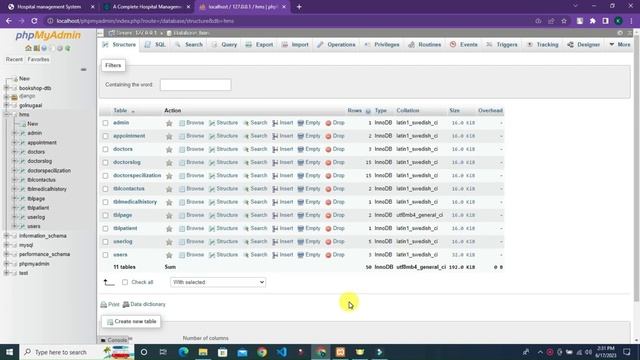Switch to the Operations tab
The image size is (640, 360).
tap(336, 44)
